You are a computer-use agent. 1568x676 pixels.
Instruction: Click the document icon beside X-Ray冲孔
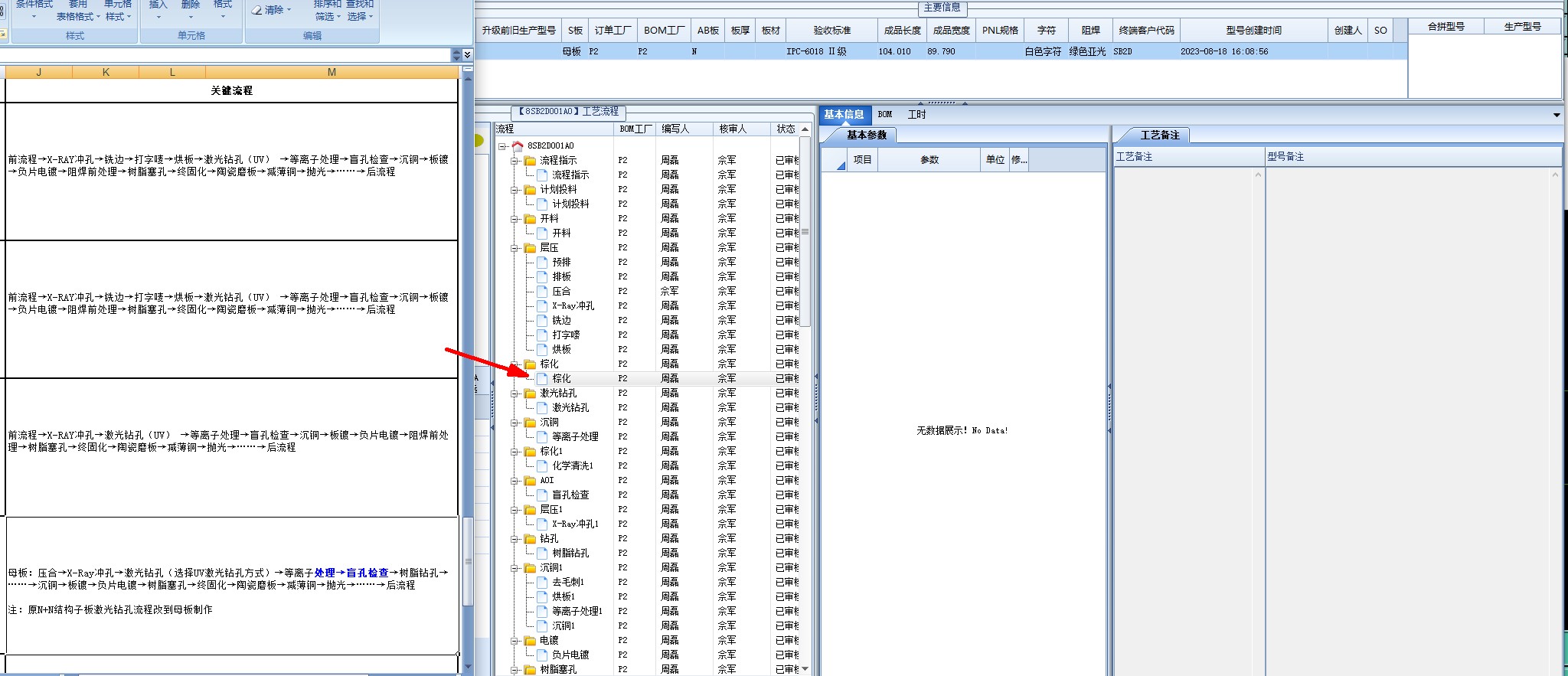[542, 305]
